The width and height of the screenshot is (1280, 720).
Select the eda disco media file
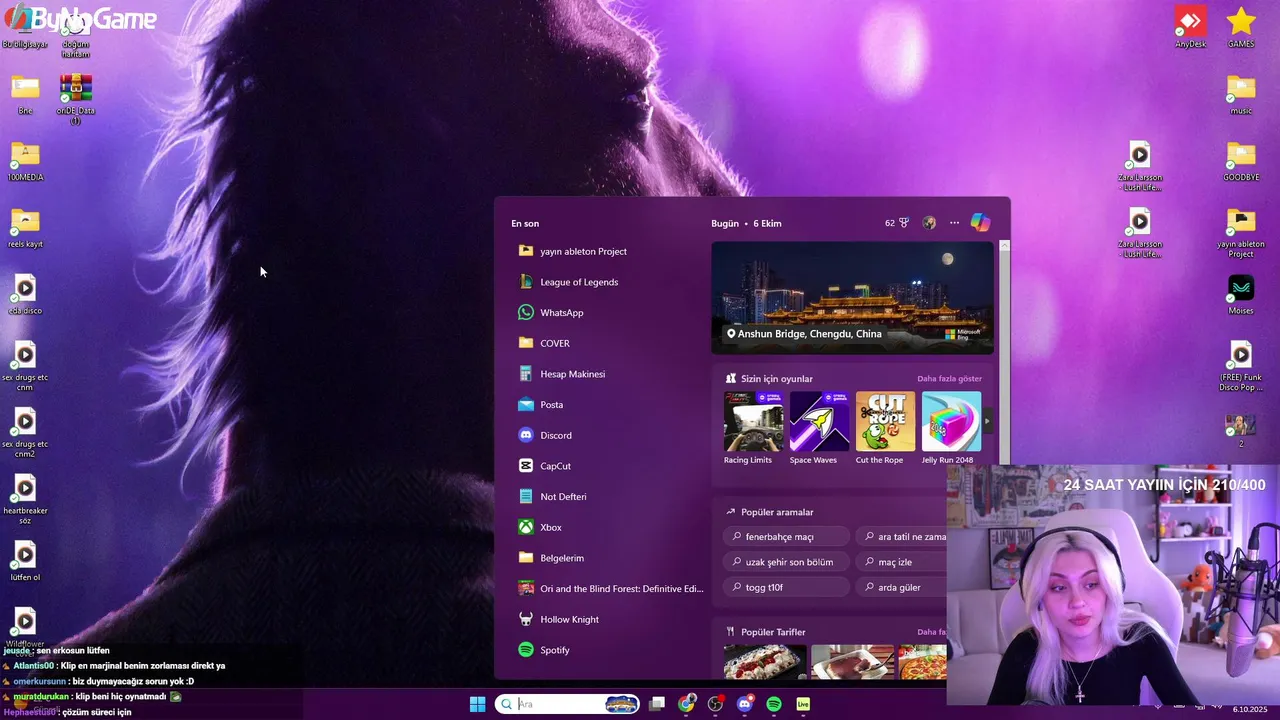25,295
